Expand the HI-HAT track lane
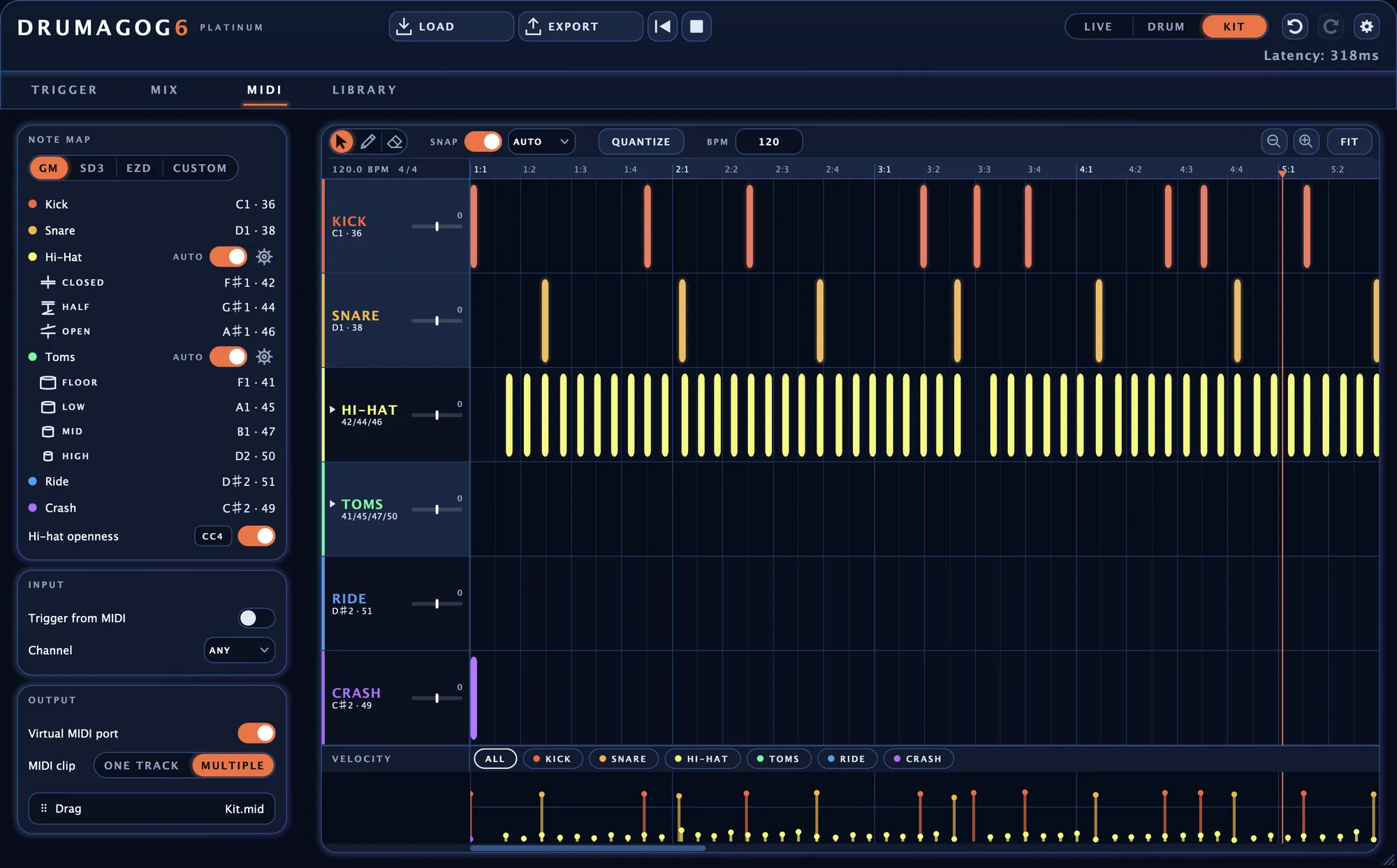This screenshot has height=868, width=1397. [332, 410]
